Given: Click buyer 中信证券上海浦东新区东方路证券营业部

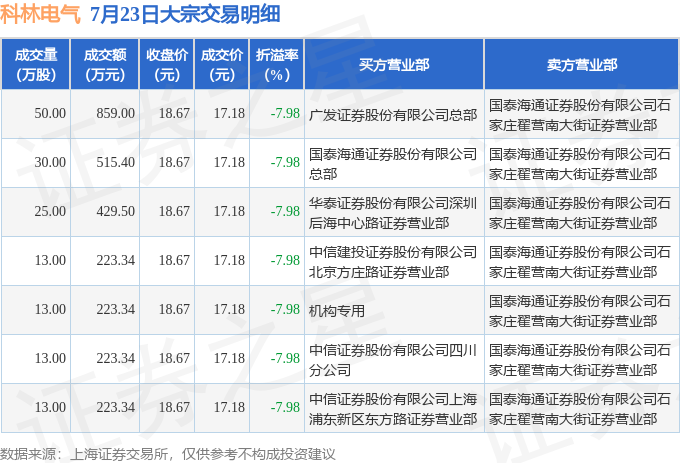Looking at the screenshot, I should point(393,408).
